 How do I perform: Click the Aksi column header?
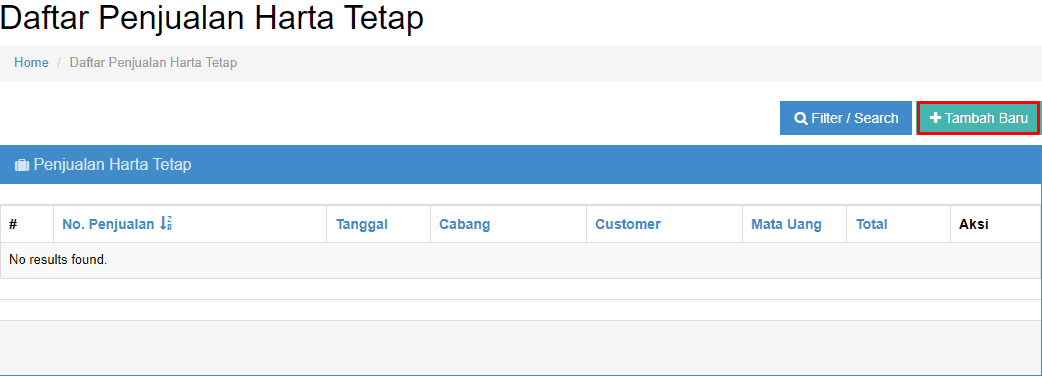click(x=974, y=225)
